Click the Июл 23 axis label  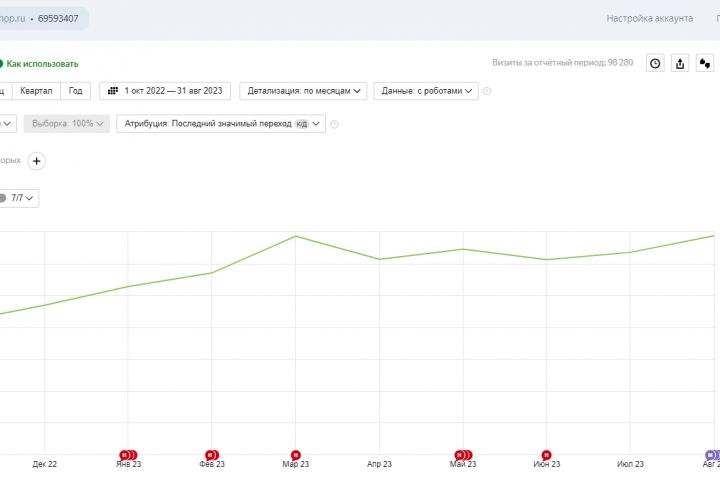[x=630, y=464]
